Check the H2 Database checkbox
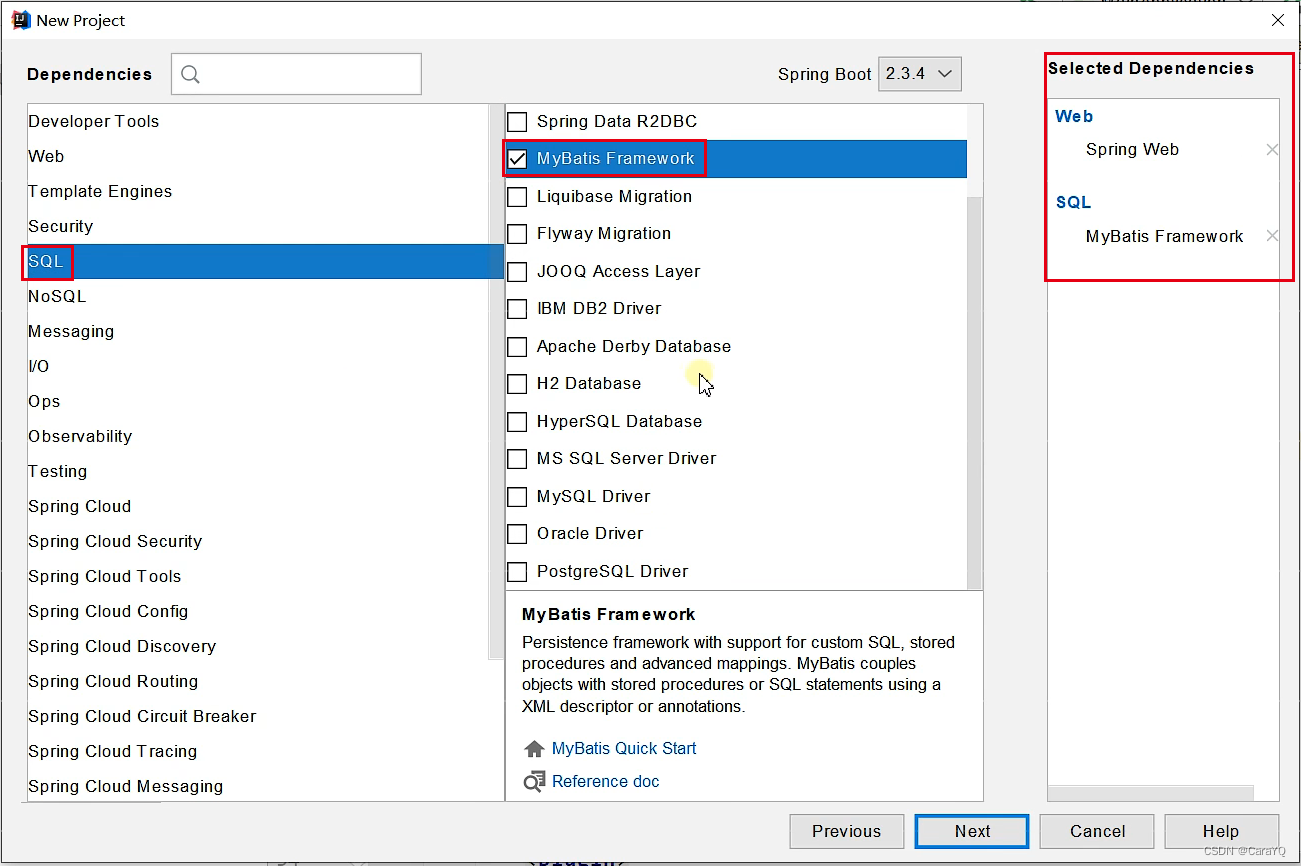Image resolution: width=1301 pixels, height=866 pixels. pyautogui.click(x=517, y=384)
